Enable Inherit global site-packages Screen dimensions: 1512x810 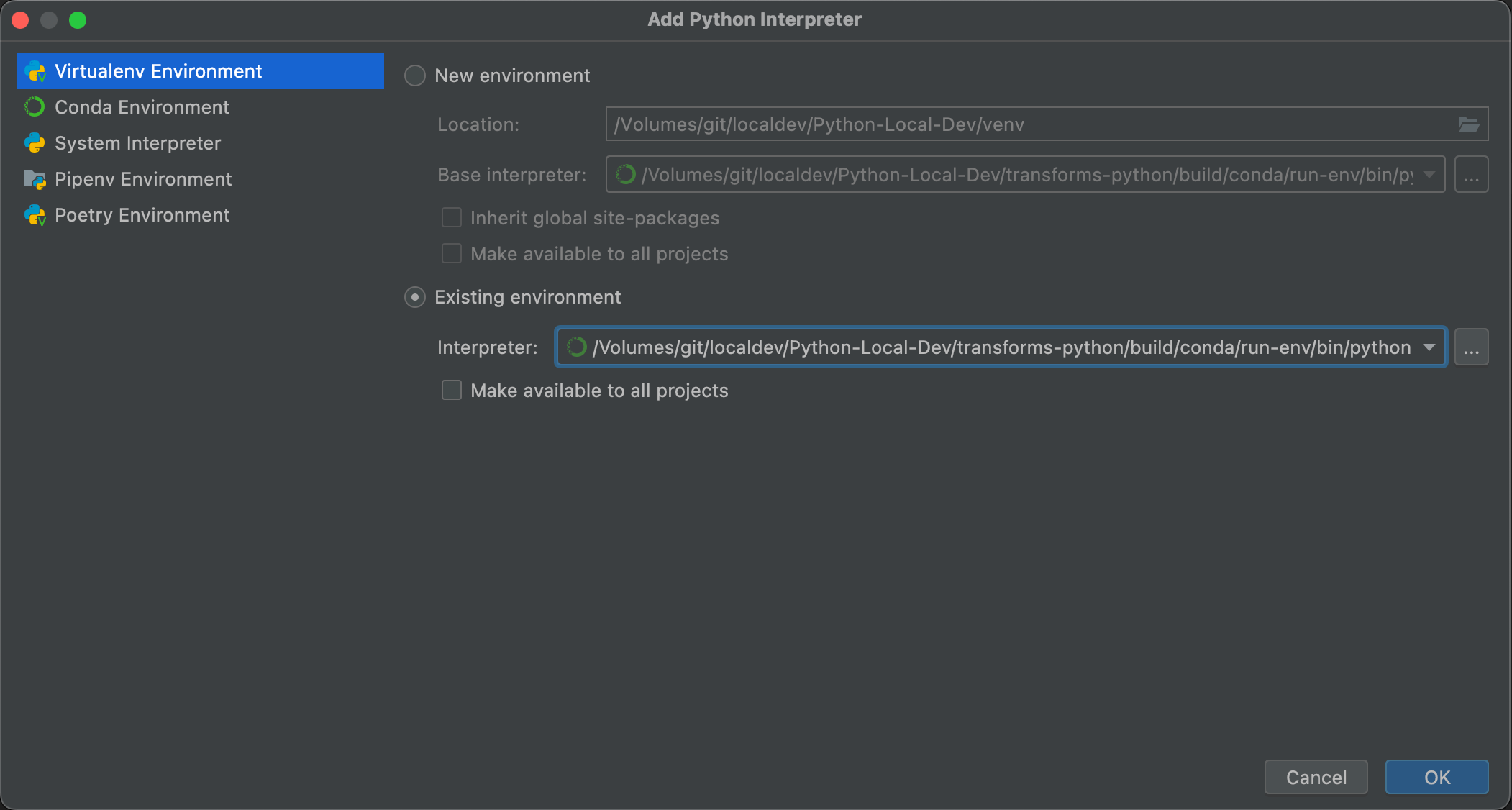[452, 217]
